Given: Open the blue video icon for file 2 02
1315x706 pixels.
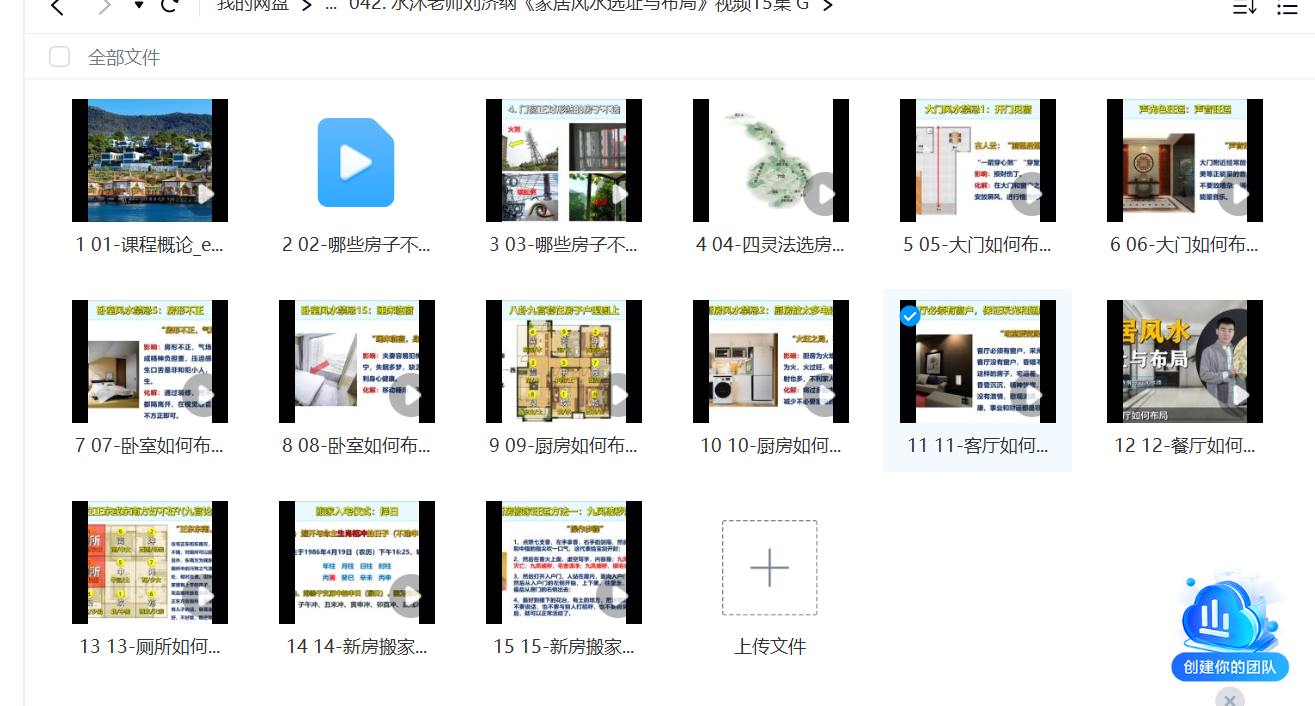Looking at the screenshot, I should [356, 162].
